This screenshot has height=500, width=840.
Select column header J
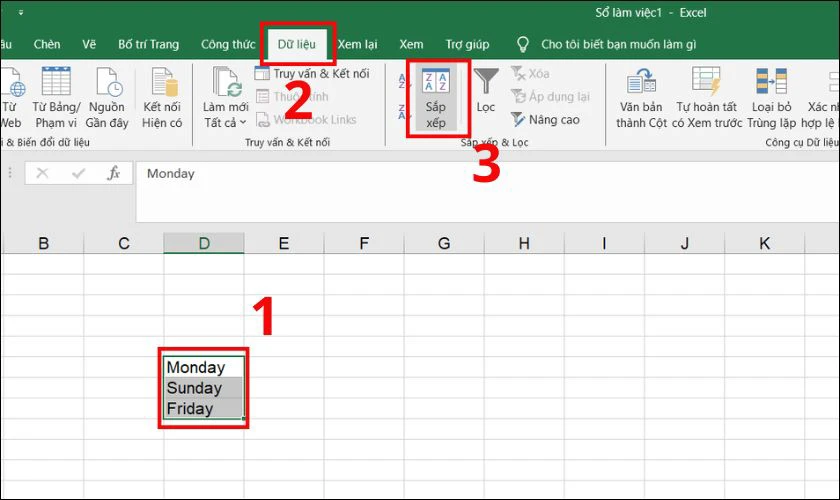click(x=684, y=243)
